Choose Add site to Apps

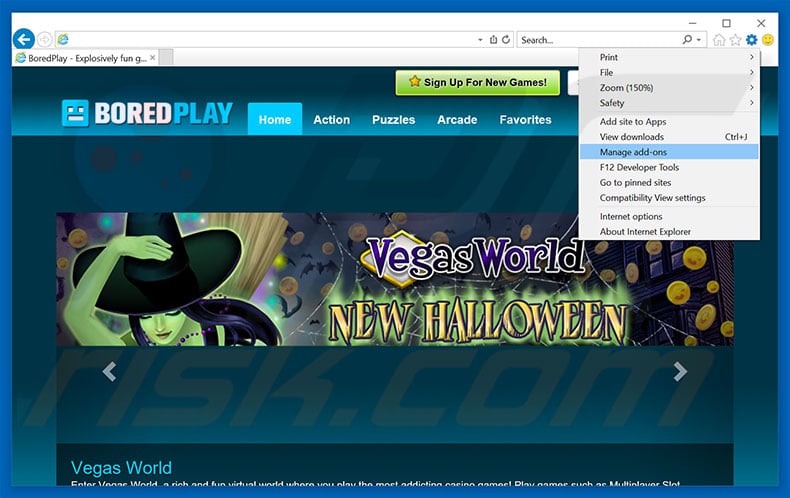coord(669,121)
